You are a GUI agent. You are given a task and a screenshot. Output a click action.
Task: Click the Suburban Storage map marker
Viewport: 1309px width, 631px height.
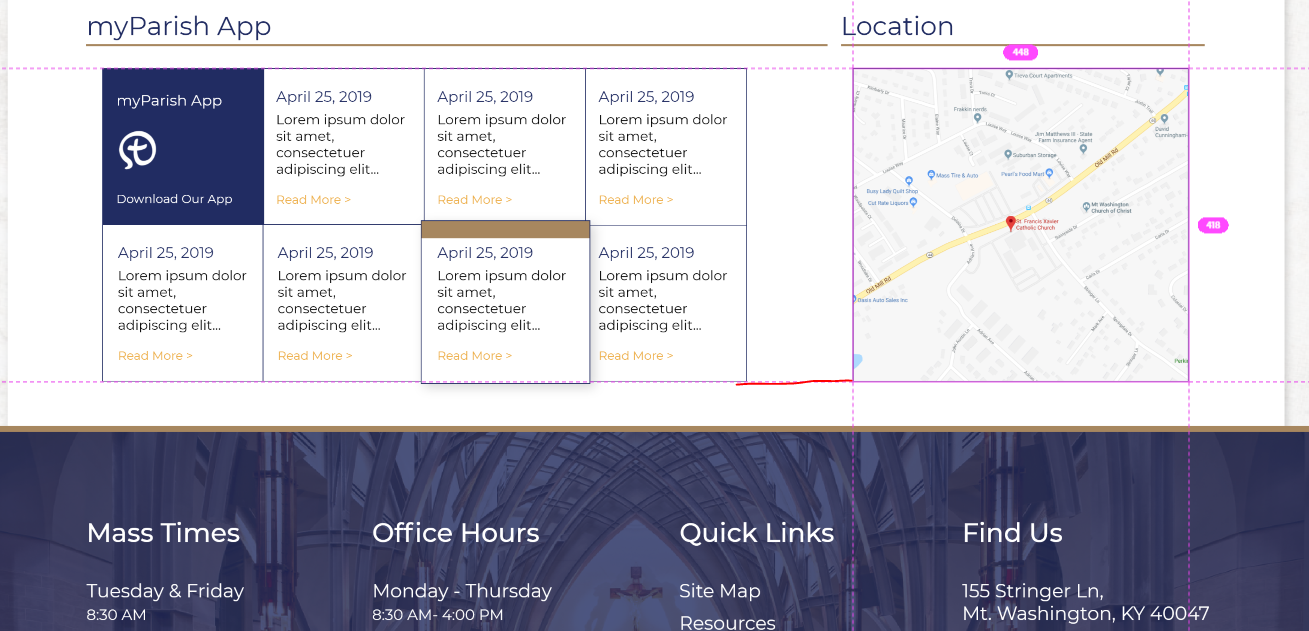[x=1010, y=155]
